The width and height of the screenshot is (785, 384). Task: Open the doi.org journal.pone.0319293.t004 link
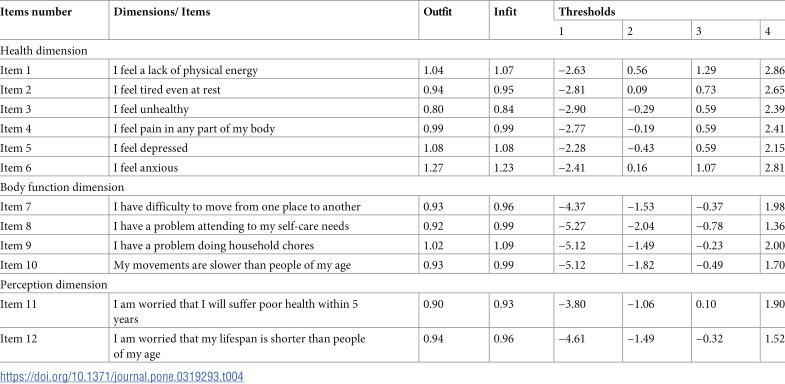click(122, 376)
